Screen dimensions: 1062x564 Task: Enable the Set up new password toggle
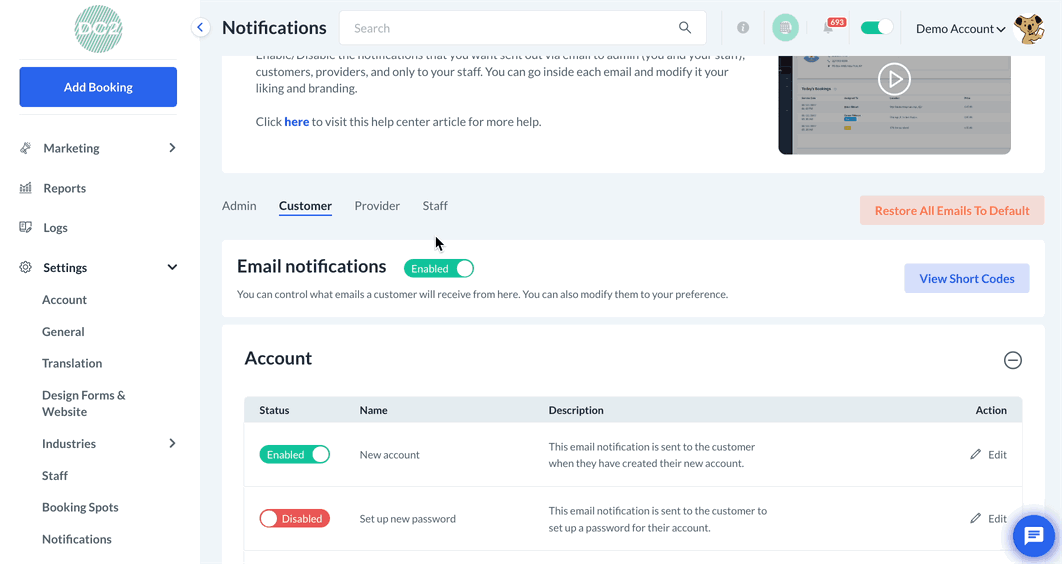295,519
